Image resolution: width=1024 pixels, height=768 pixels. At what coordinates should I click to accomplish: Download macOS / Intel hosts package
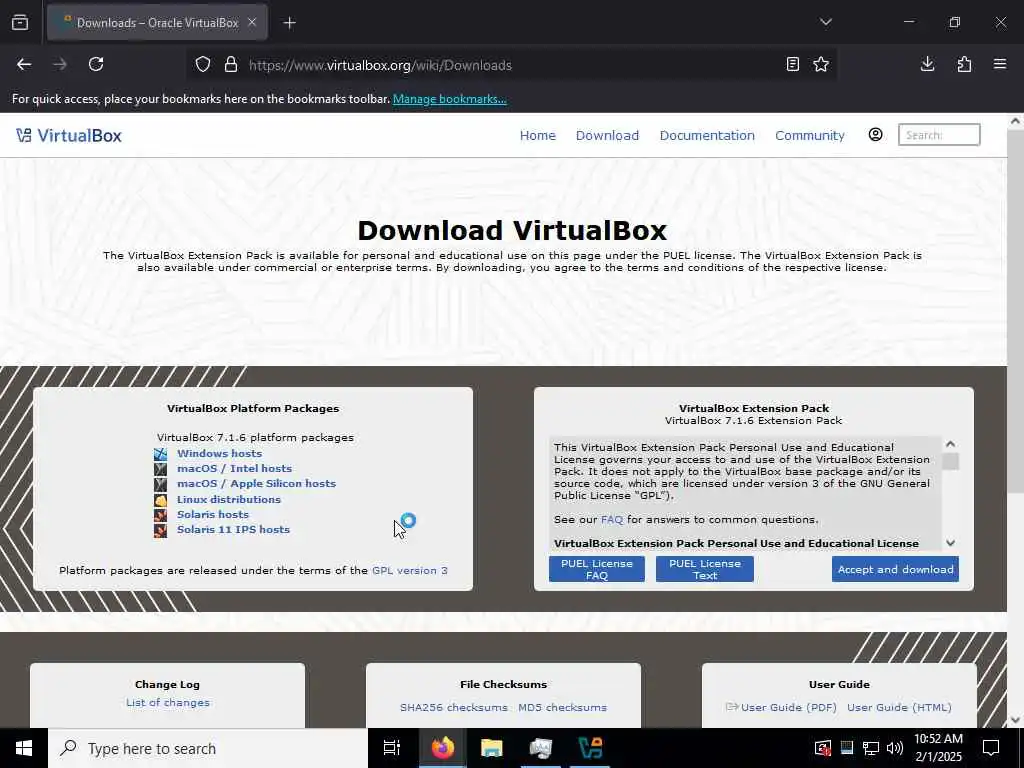point(234,468)
